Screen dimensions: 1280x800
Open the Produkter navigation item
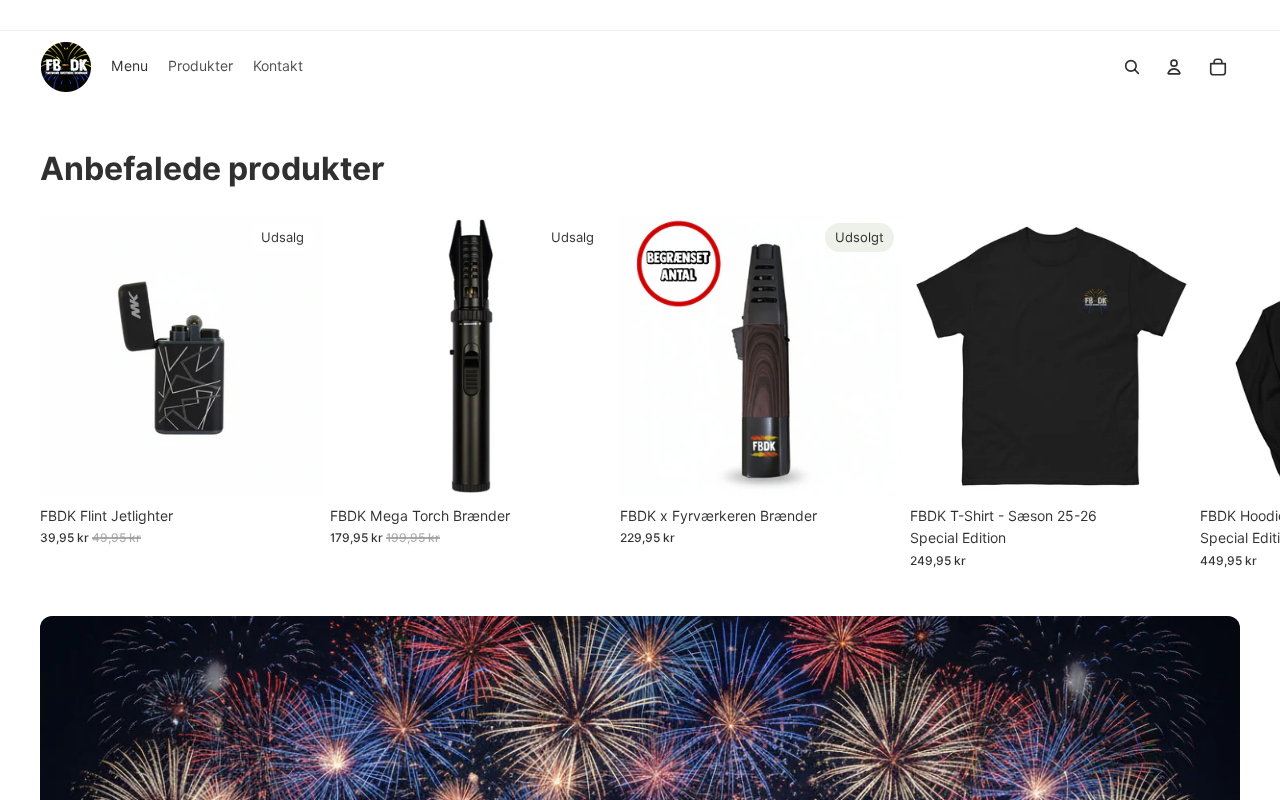200,66
